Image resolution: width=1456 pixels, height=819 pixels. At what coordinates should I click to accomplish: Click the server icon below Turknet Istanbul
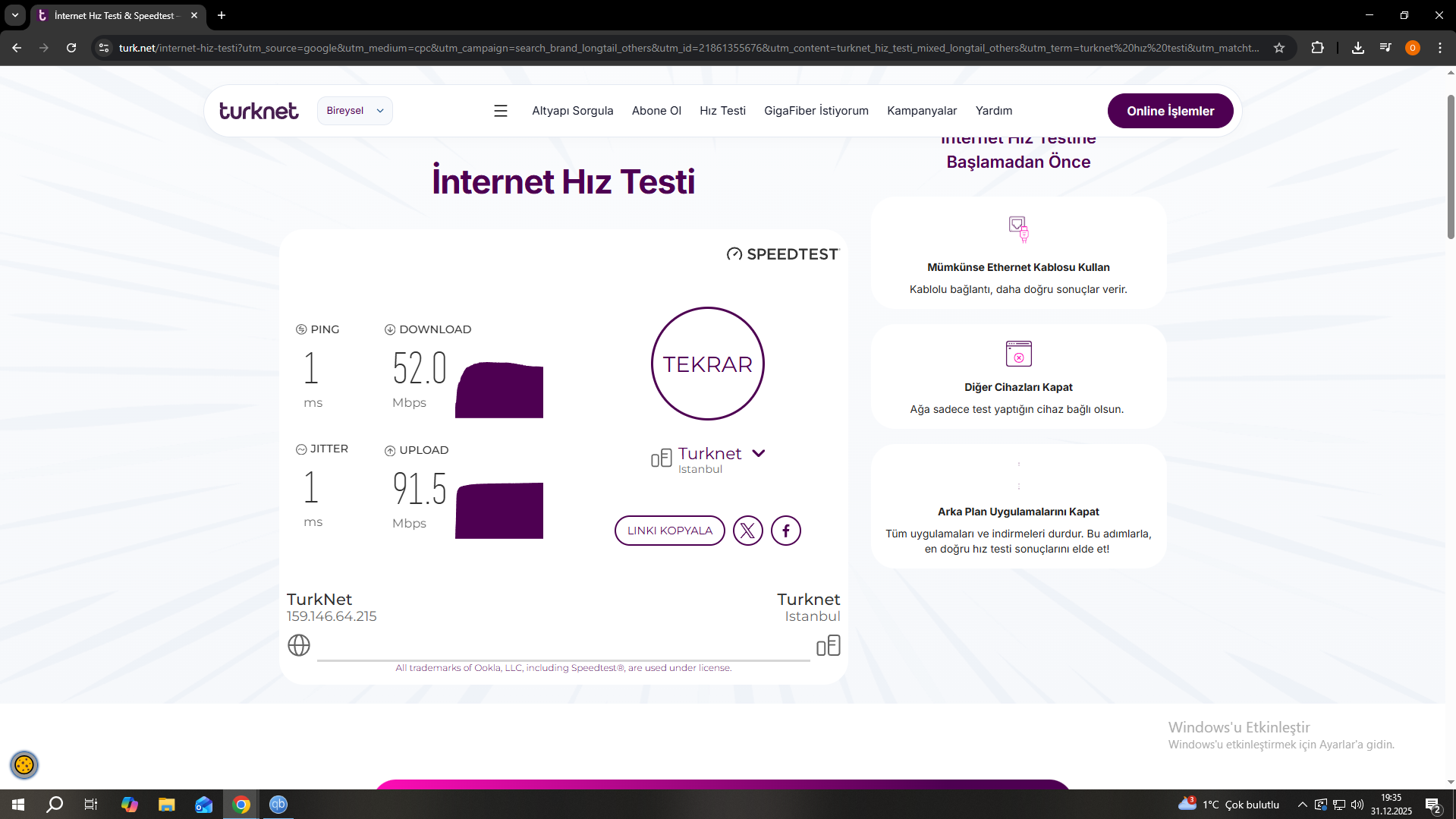click(829, 645)
